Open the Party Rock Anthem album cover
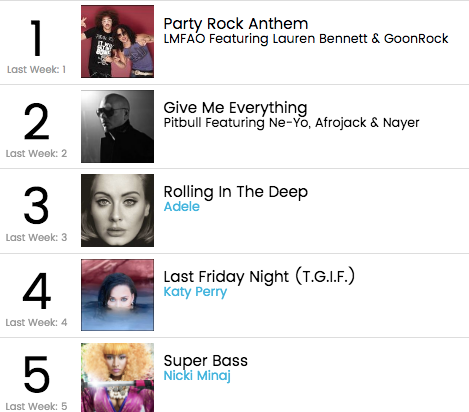This screenshot has height=412, width=469. coord(117,41)
